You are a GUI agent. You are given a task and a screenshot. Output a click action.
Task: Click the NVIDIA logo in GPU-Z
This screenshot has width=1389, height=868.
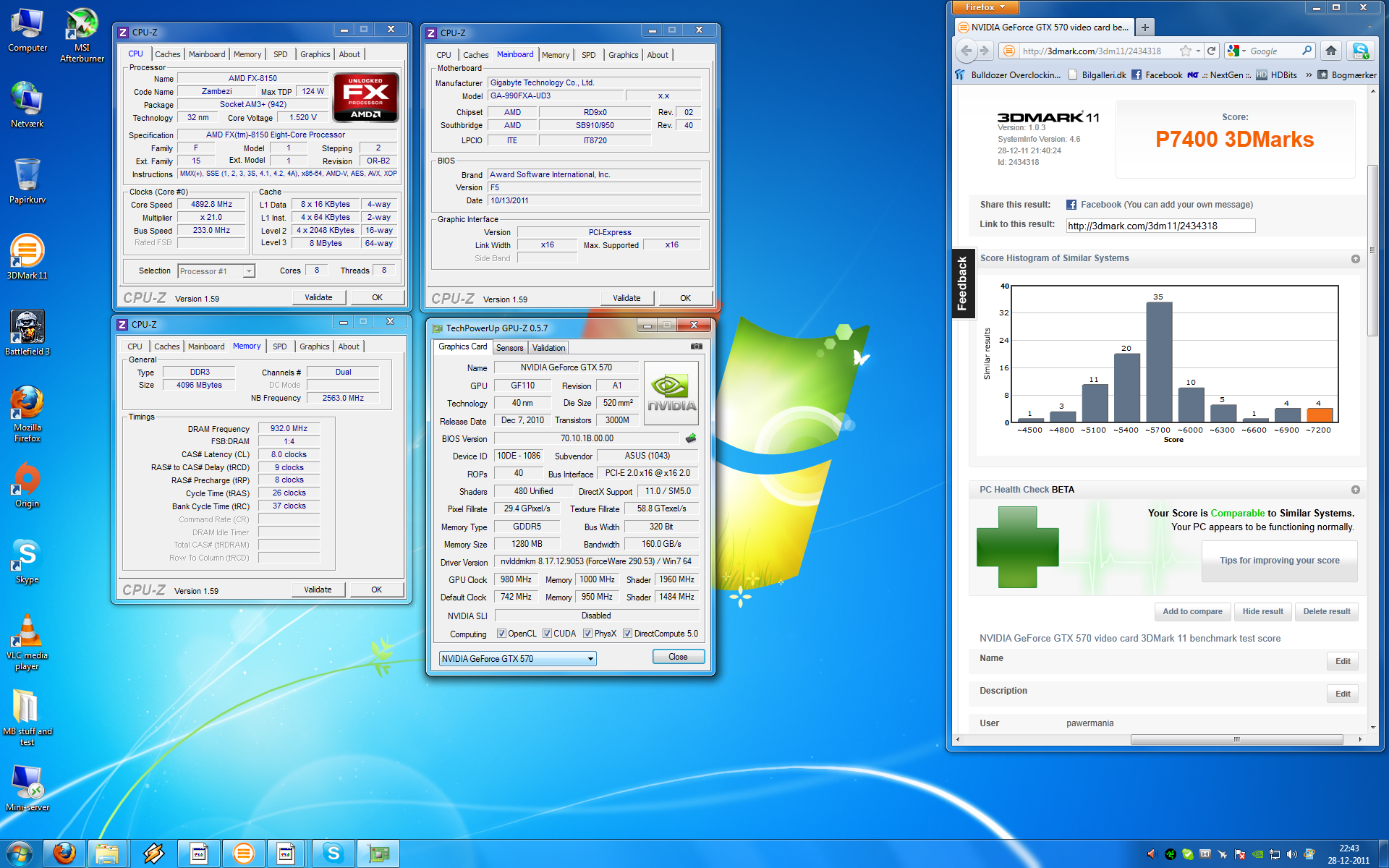(671, 393)
